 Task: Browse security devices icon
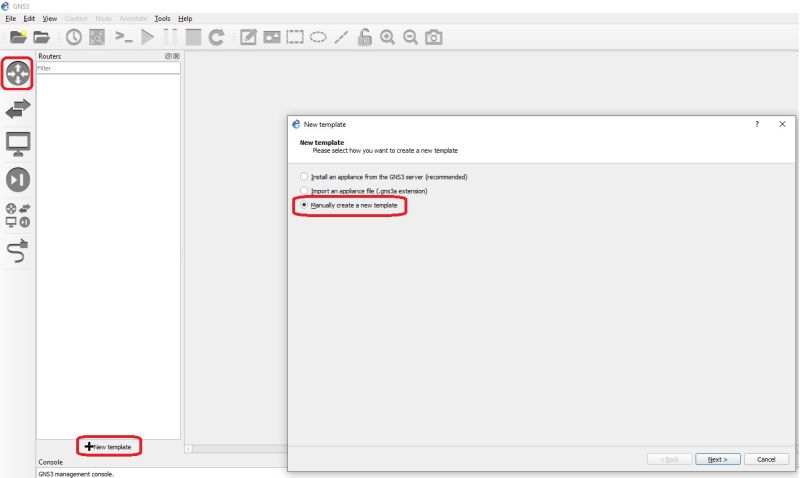tap(18, 180)
